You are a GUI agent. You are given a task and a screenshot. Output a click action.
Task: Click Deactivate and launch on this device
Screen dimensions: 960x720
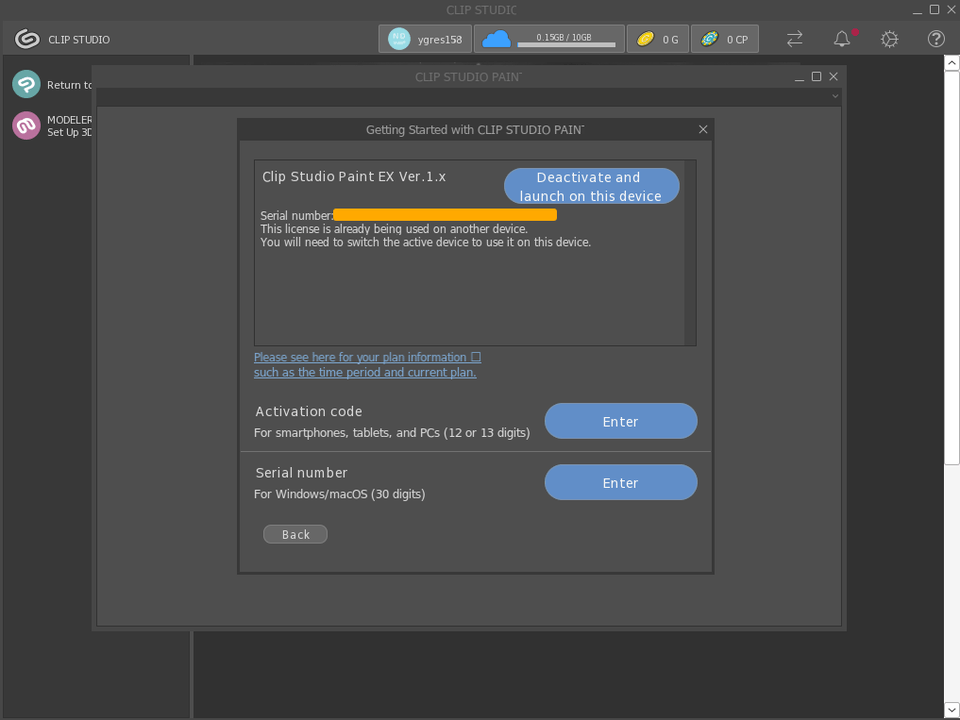point(591,186)
